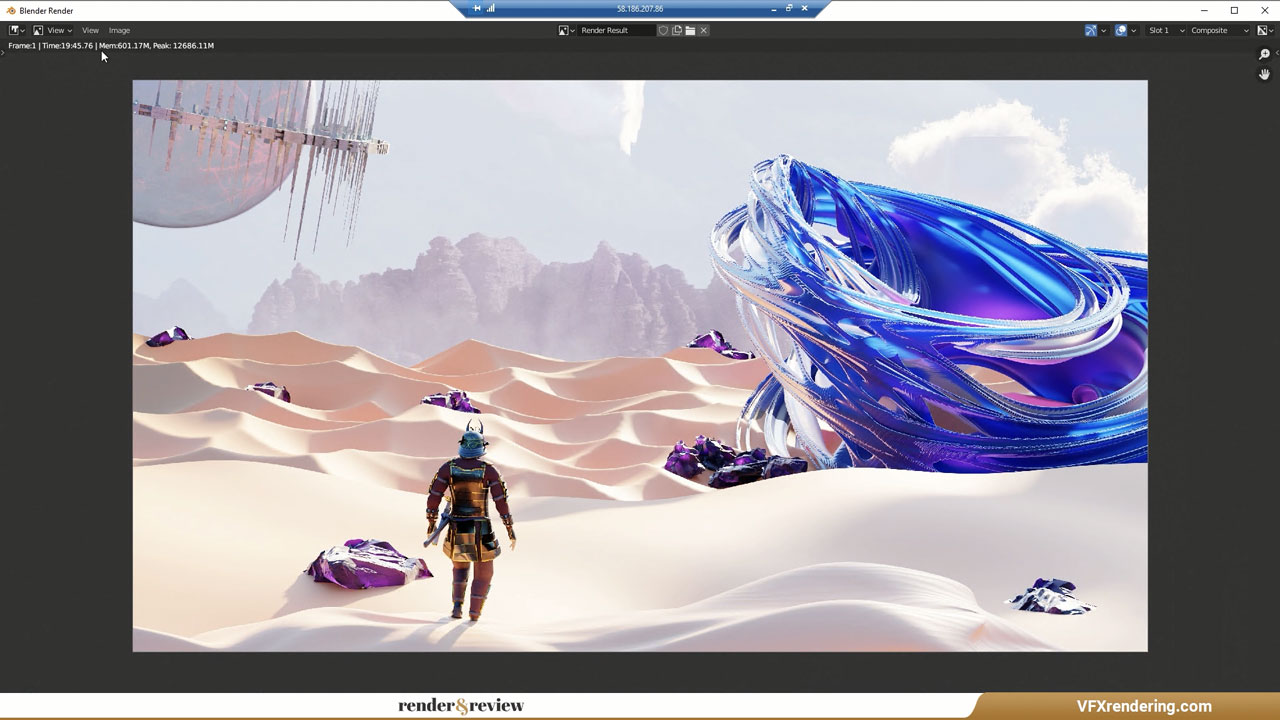
Task: Open the display channels selector icon
Action: click(1262, 30)
